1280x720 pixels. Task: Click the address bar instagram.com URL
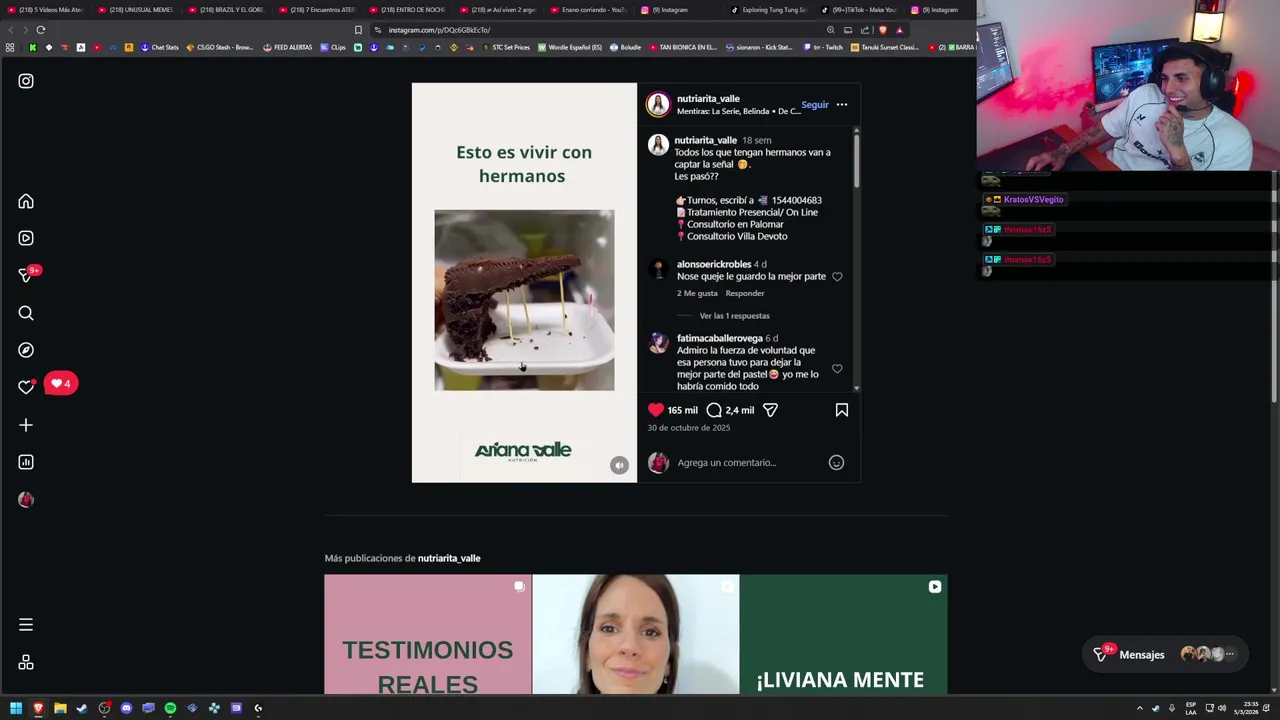click(440, 30)
